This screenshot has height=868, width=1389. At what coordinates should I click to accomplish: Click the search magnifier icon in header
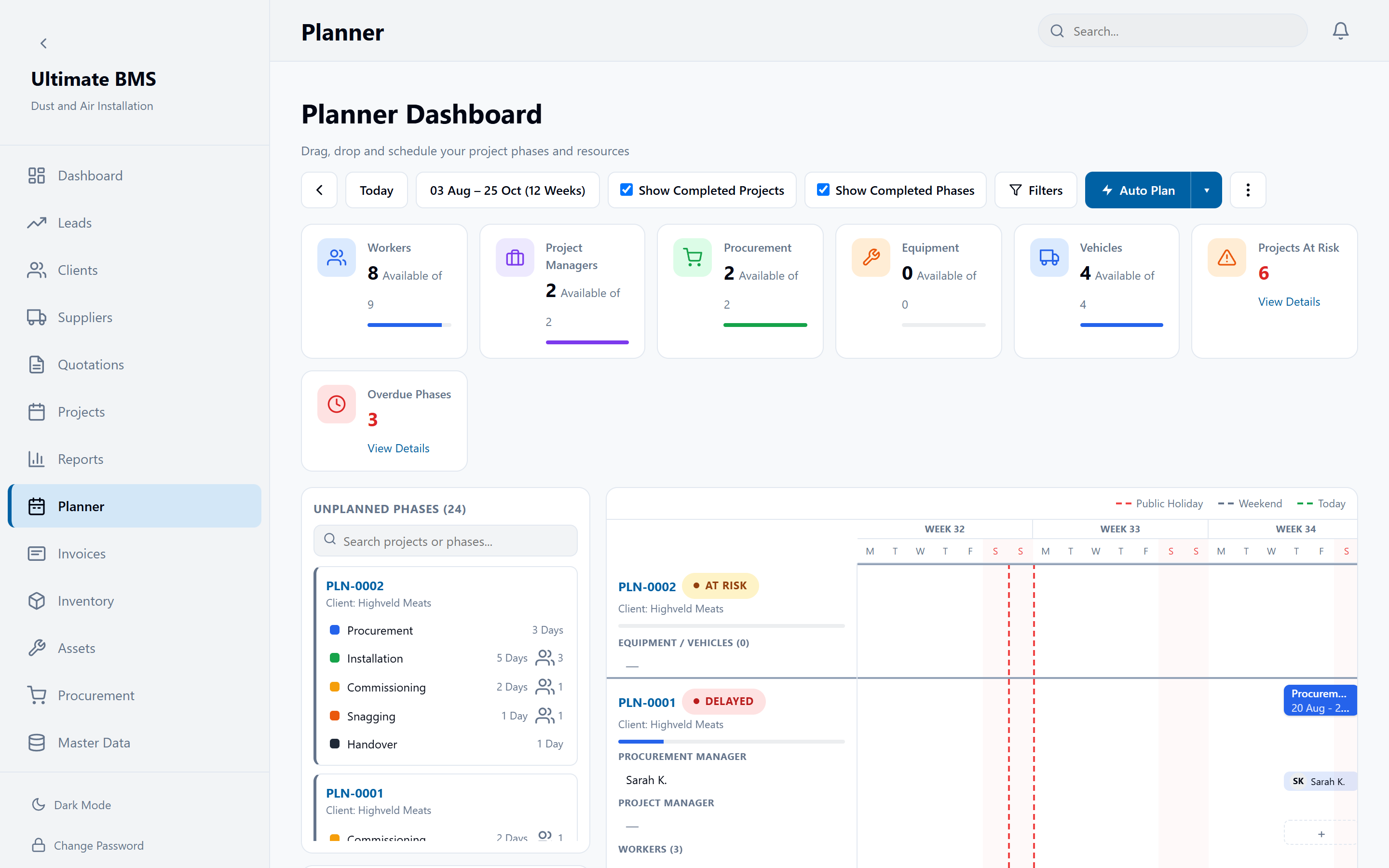1057,31
